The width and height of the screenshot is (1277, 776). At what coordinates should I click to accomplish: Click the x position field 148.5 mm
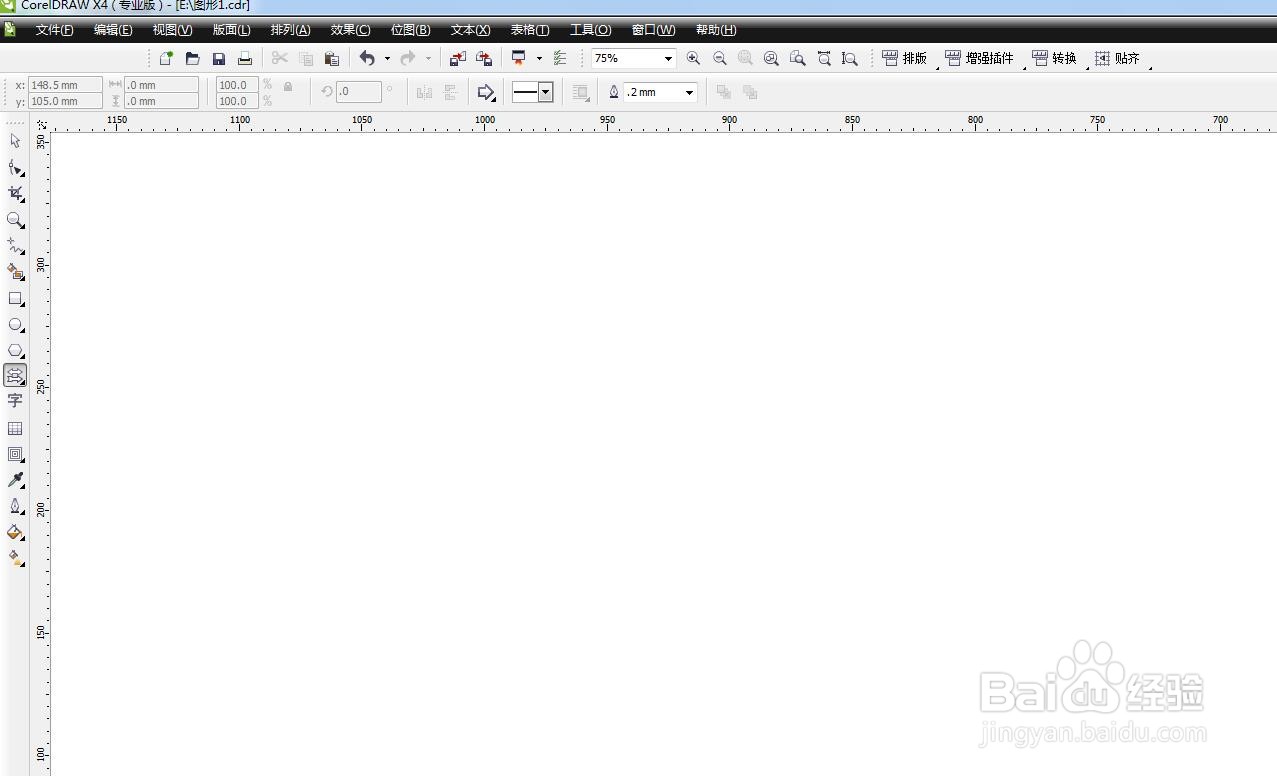click(x=65, y=85)
